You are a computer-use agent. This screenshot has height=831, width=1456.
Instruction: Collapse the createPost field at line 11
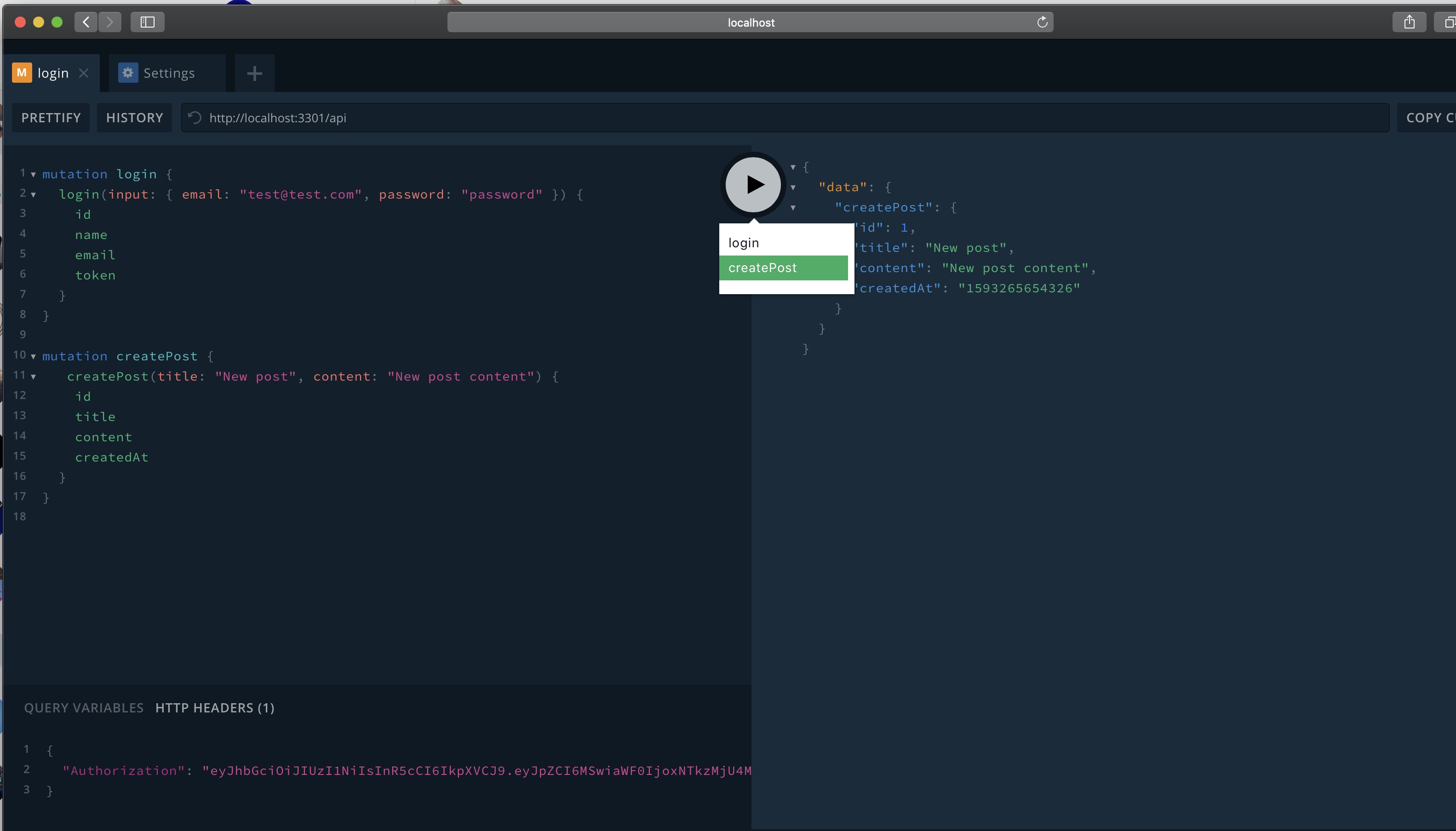[x=33, y=377]
